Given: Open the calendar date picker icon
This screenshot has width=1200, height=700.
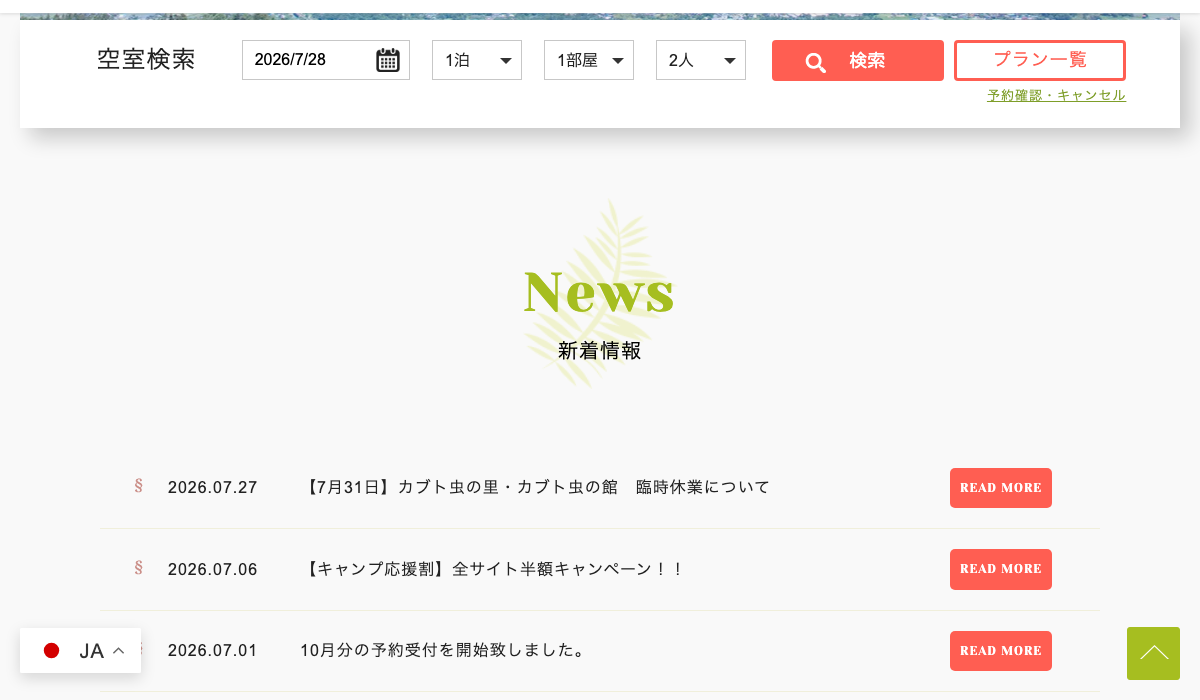Looking at the screenshot, I should click(x=388, y=60).
